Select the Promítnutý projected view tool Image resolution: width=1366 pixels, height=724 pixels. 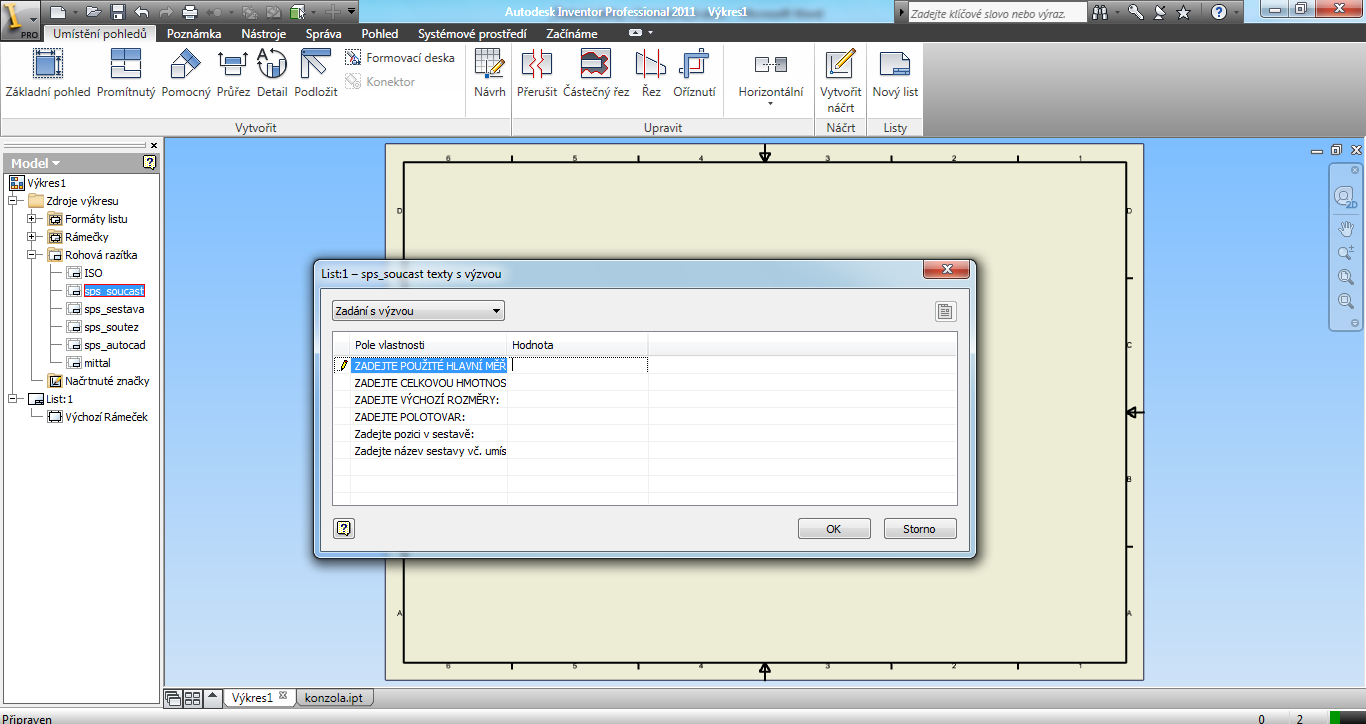pos(126,73)
